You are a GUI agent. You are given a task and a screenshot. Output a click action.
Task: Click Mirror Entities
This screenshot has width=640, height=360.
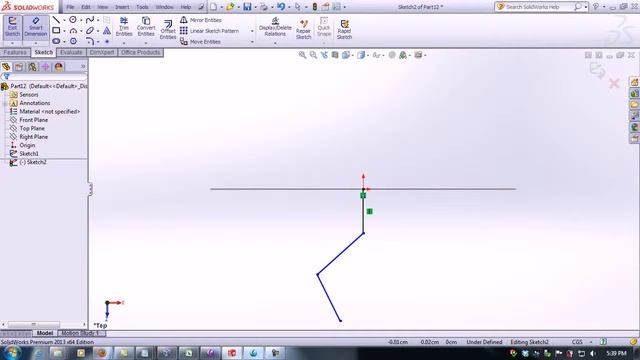[x=201, y=20]
